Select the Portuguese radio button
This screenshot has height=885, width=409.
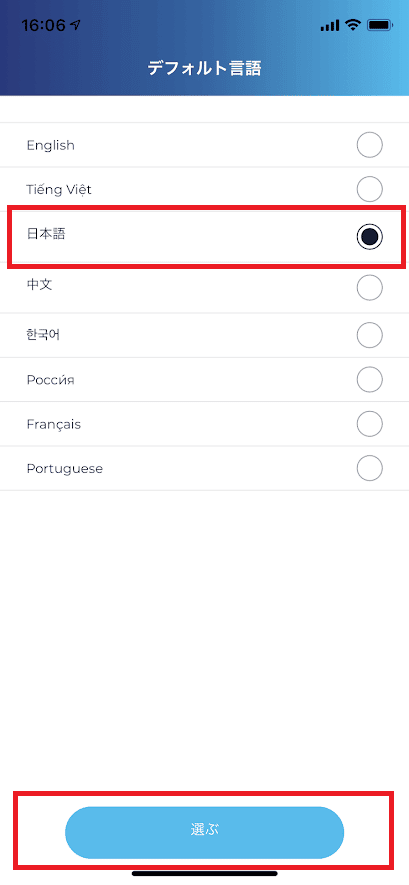tap(370, 468)
